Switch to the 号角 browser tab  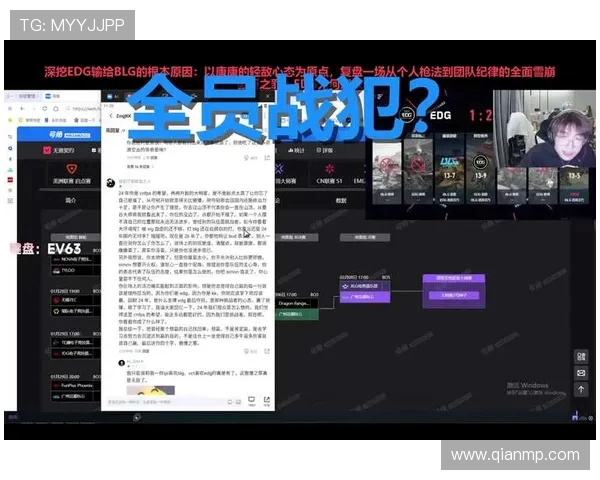tap(54, 96)
